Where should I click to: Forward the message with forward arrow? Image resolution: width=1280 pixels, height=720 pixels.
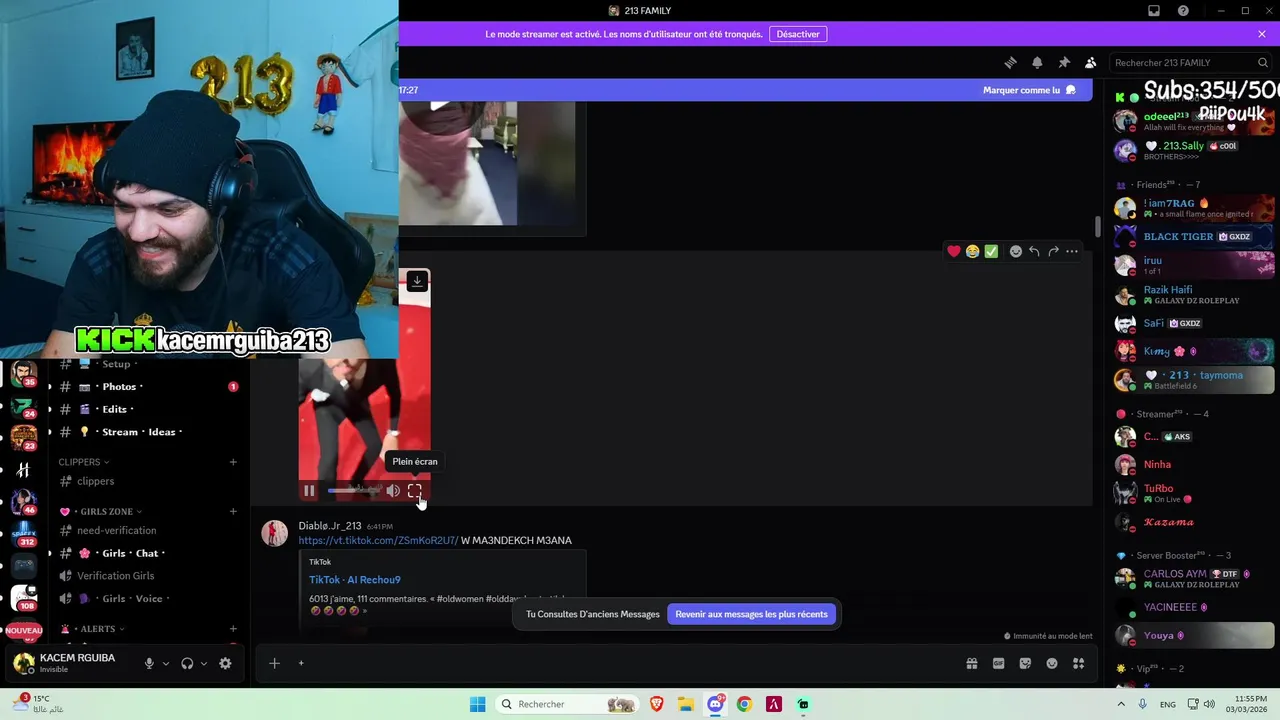click(x=1053, y=251)
